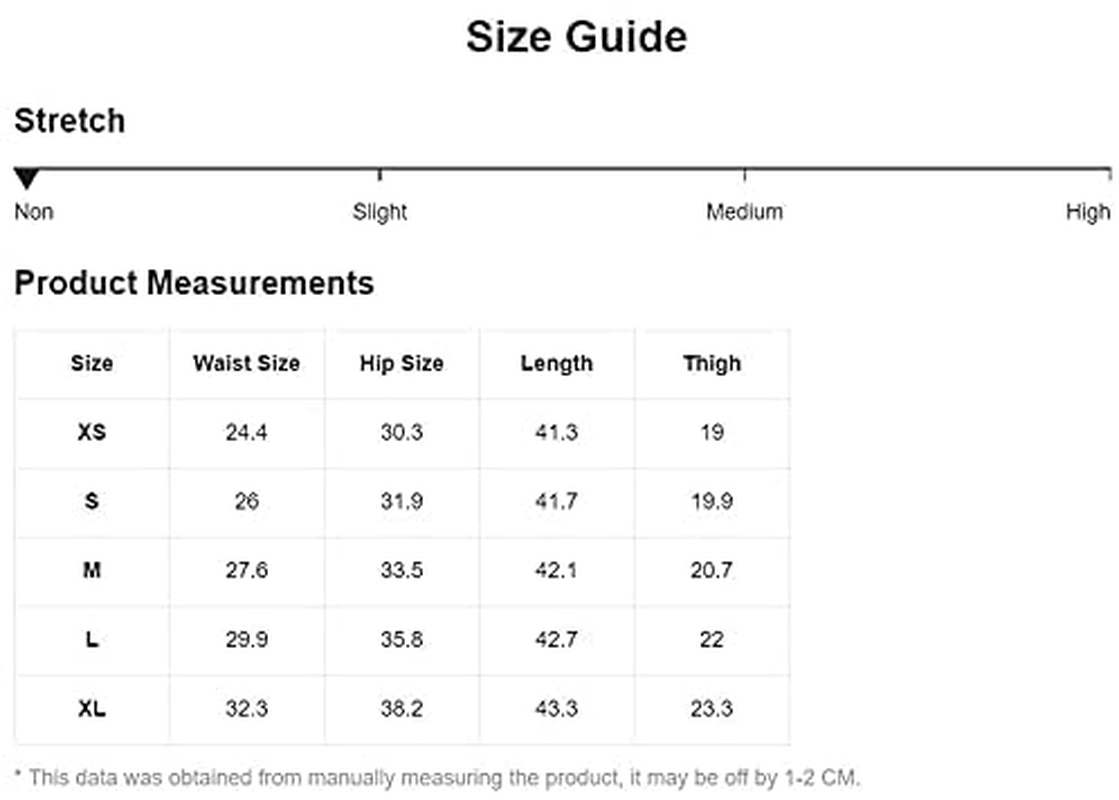Click the Length column header
This screenshot has height=800, width=1119.
pos(556,364)
